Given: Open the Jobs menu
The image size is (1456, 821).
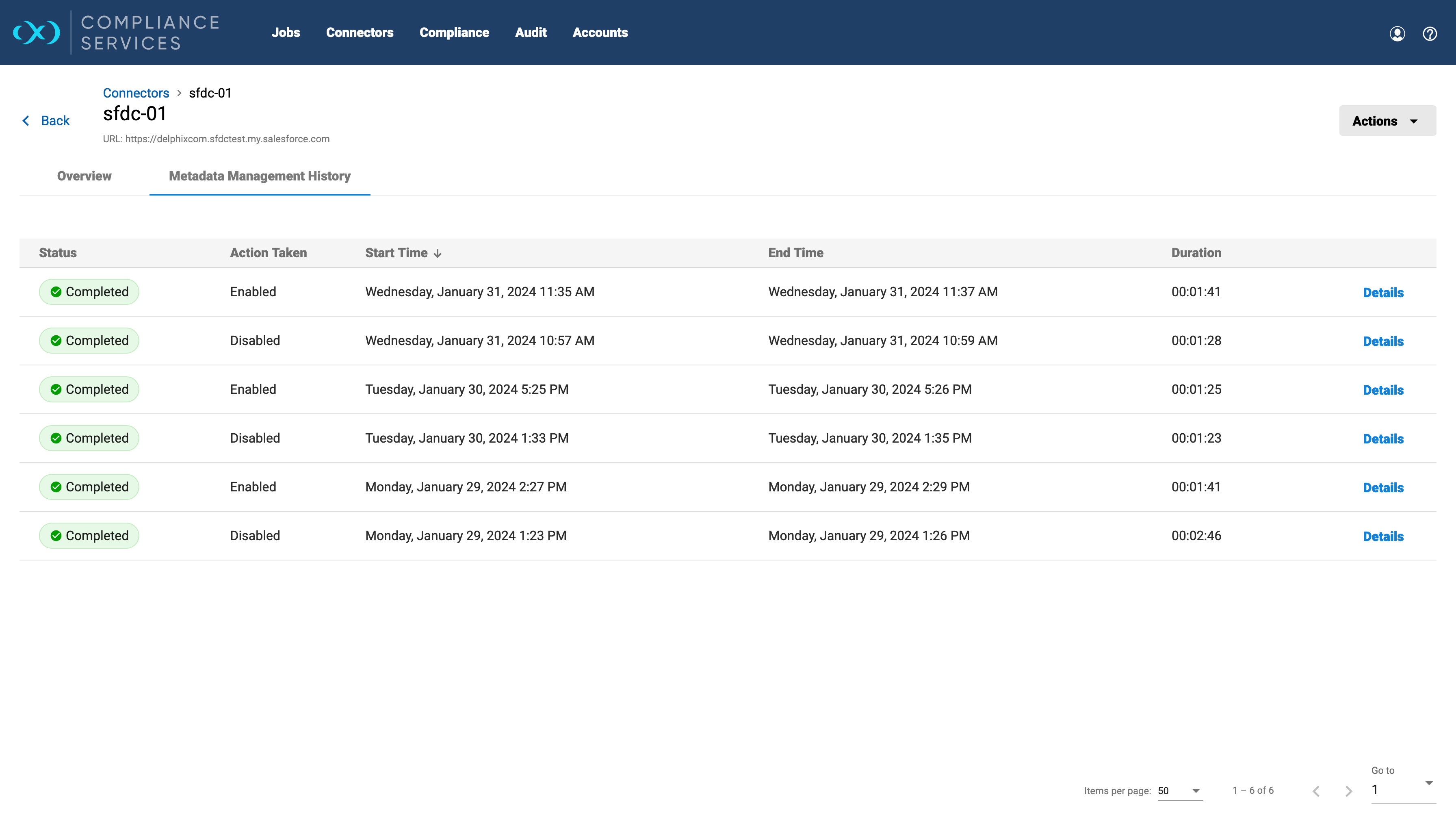Looking at the screenshot, I should pos(286,33).
